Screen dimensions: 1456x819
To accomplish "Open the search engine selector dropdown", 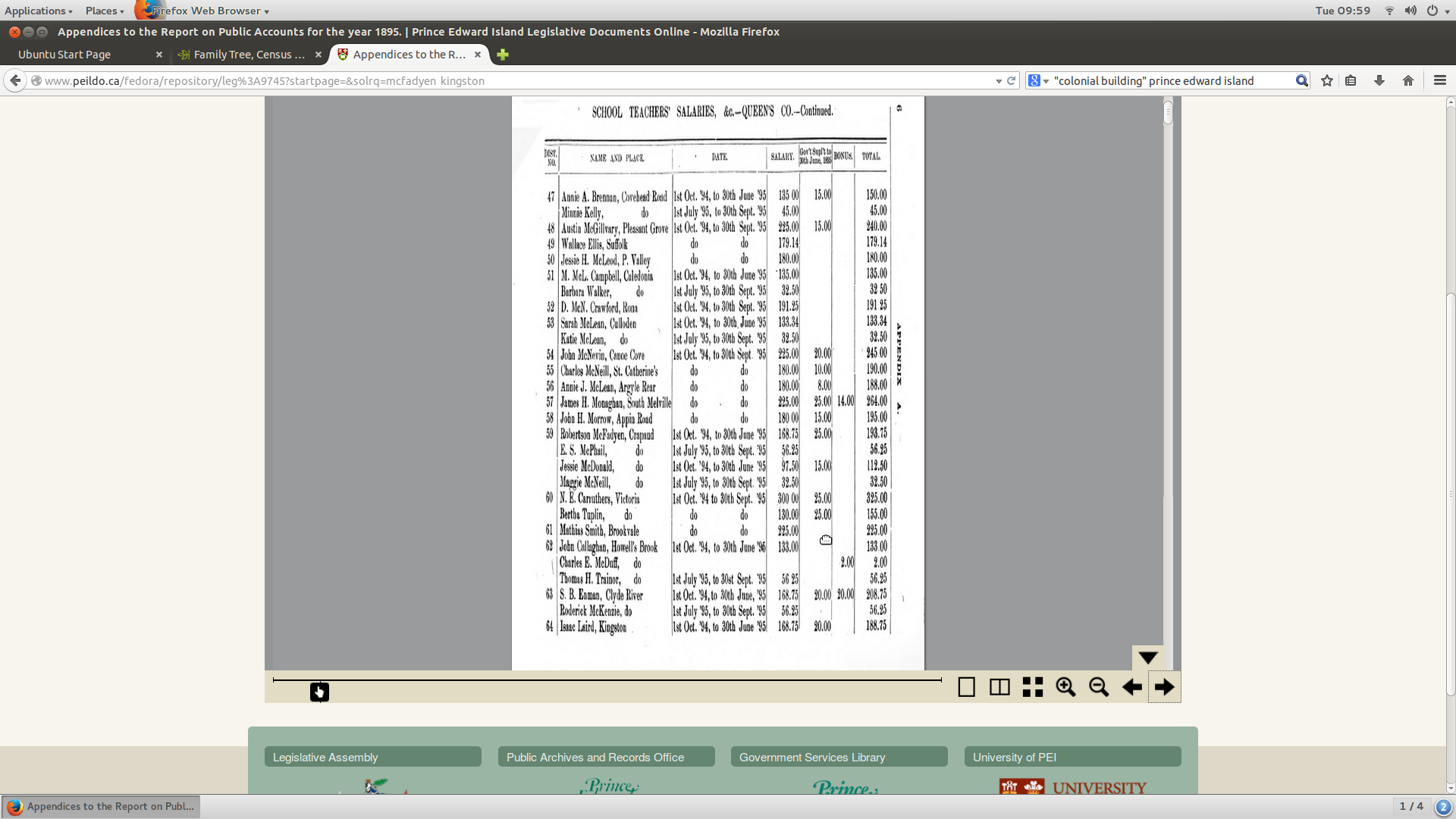I will [x=1038, y=81].
